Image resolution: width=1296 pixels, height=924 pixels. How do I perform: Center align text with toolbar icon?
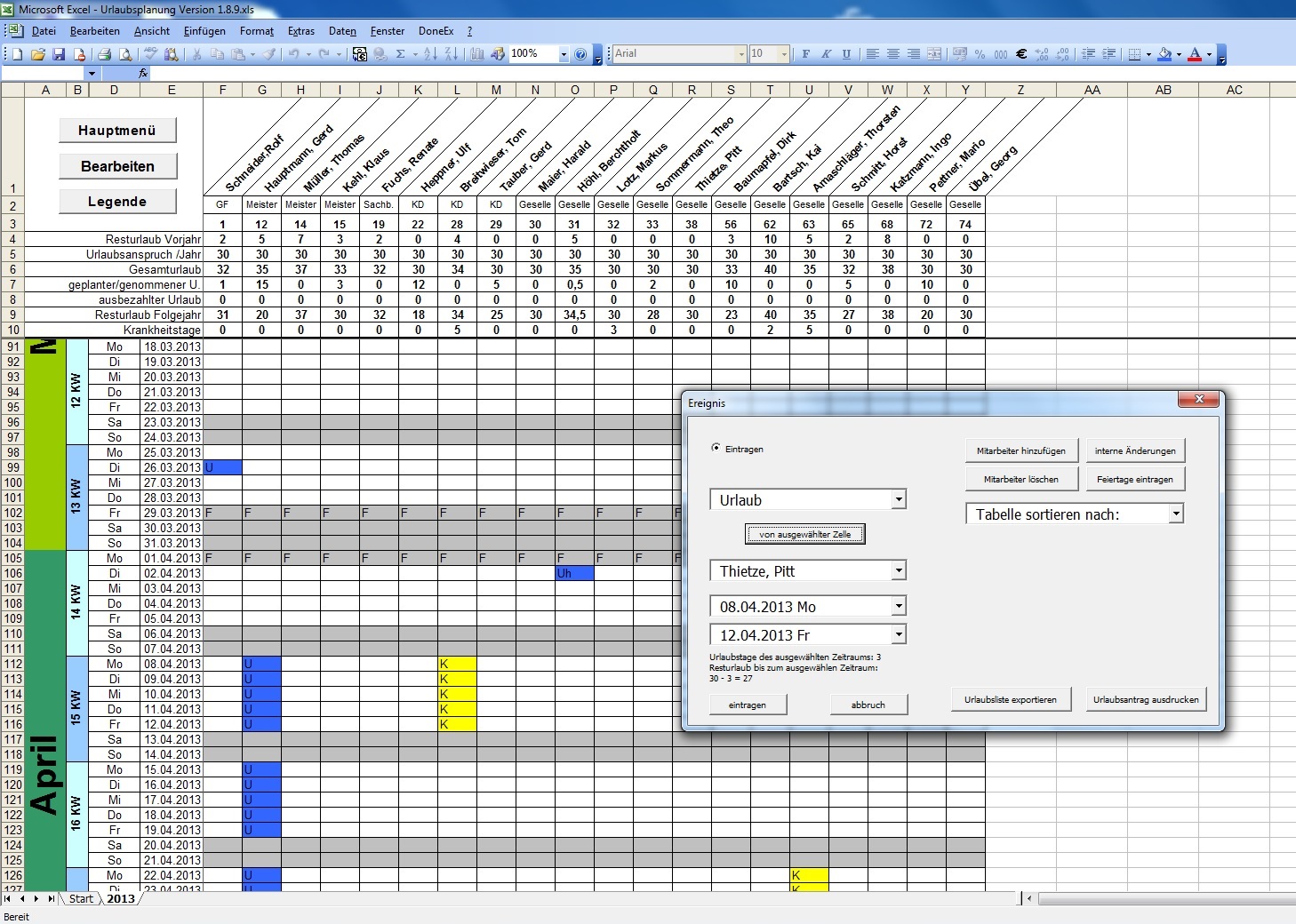[892, 54]
